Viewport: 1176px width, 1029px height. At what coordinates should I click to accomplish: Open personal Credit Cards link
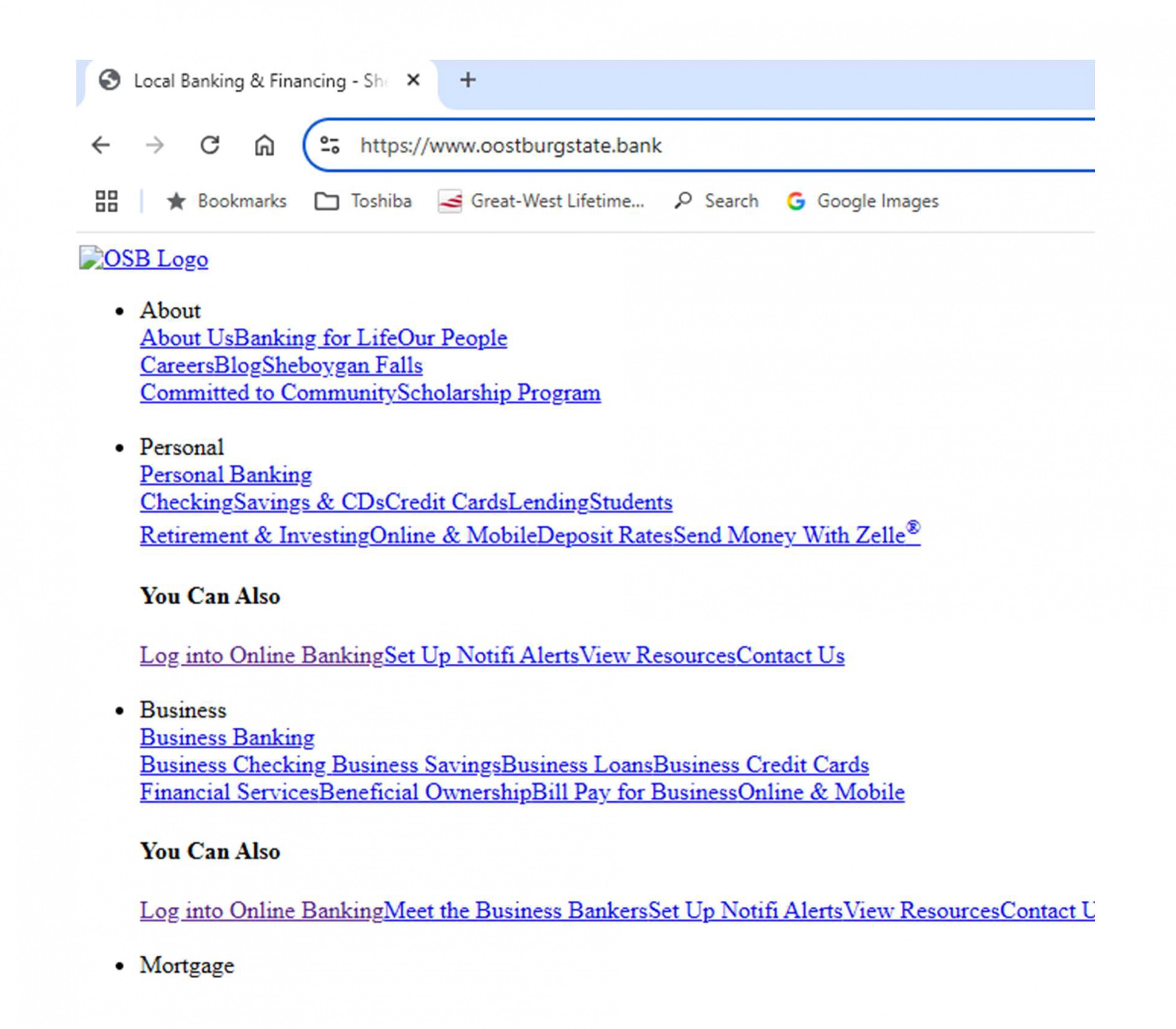(x=446, y=502)
